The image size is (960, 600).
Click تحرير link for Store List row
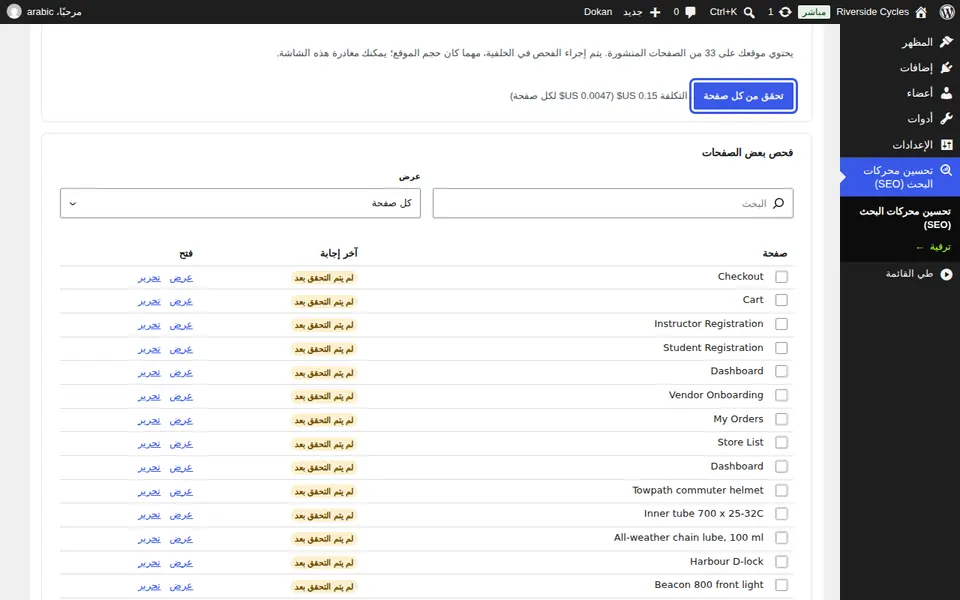[x=149, y=444]
